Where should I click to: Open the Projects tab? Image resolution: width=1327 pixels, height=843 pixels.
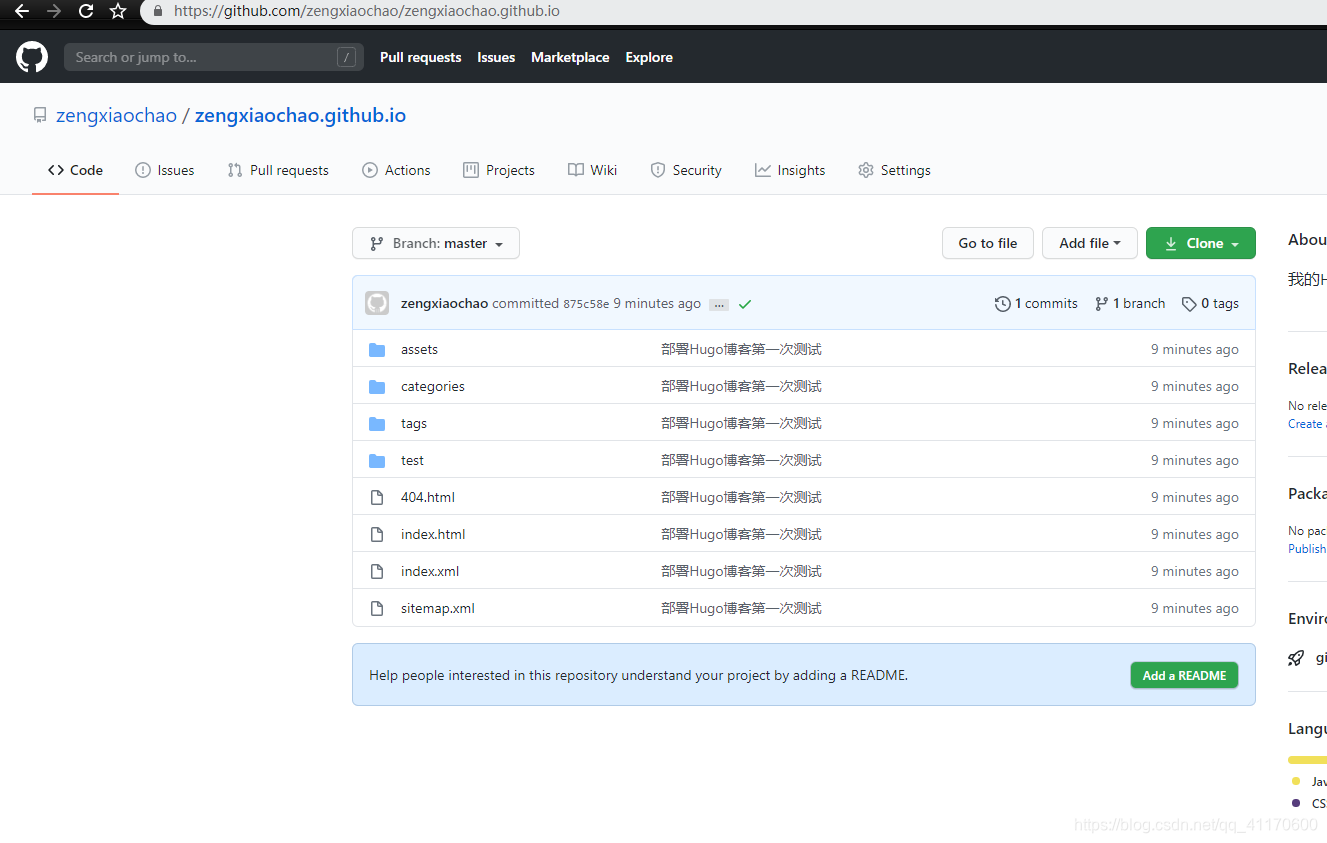(499, 170)
